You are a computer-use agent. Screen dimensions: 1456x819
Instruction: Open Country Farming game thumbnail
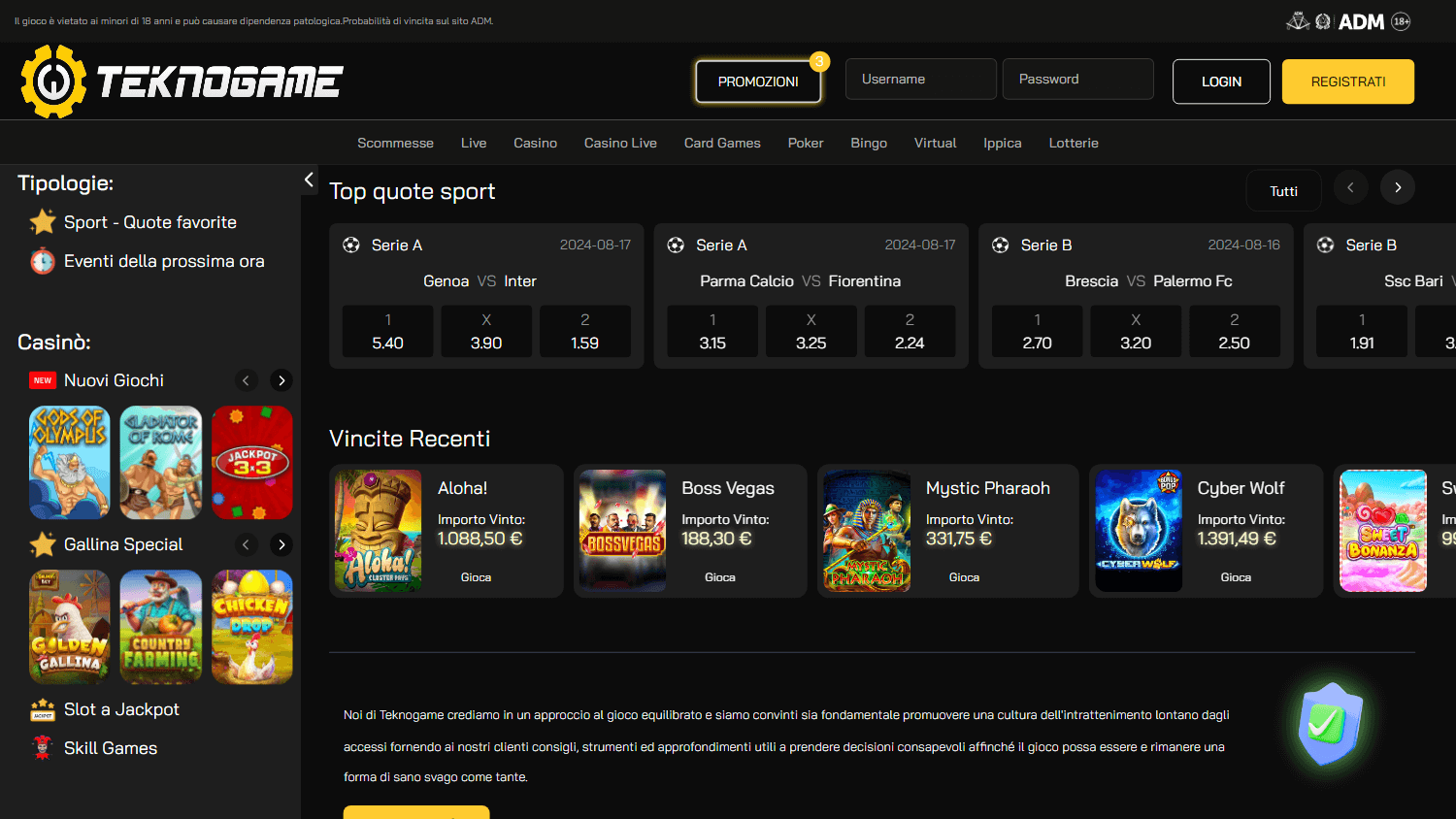161,627
